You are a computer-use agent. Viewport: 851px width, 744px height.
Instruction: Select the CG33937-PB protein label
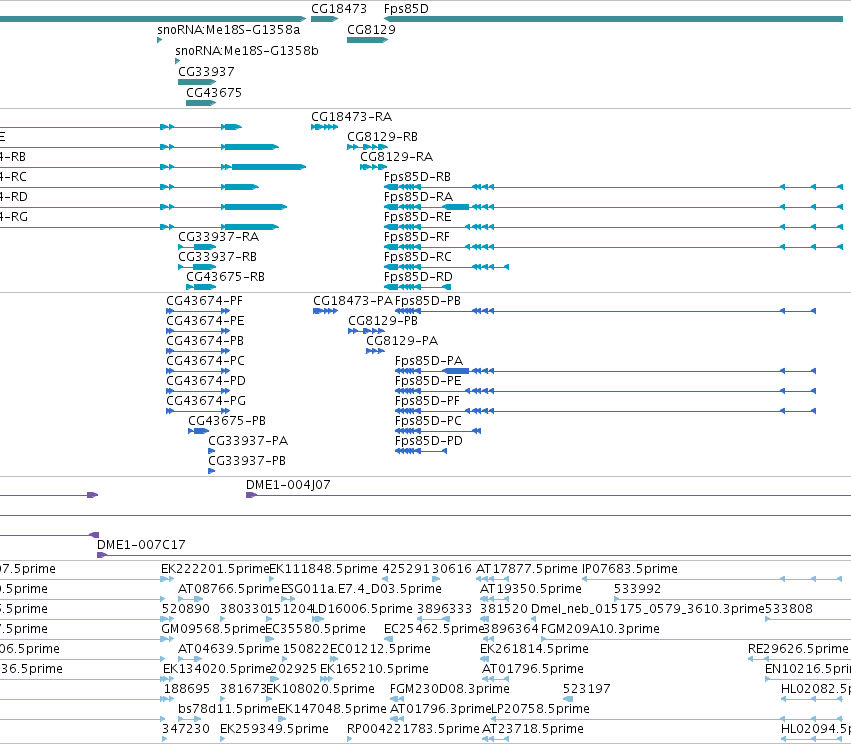tap(247, 461)
